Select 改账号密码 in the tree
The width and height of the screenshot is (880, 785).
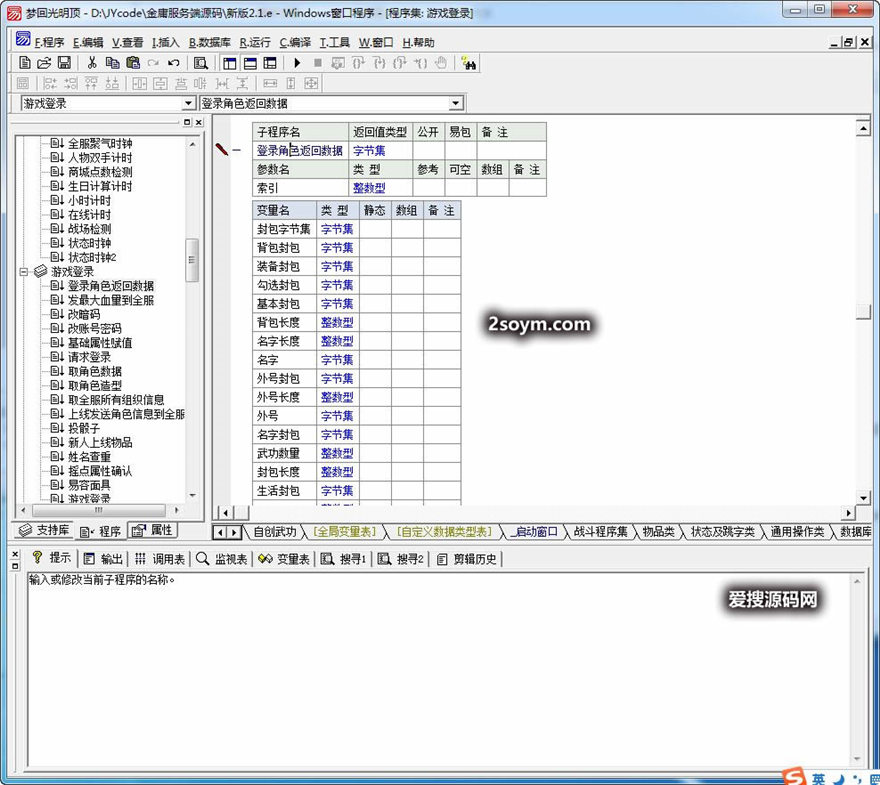94,328
